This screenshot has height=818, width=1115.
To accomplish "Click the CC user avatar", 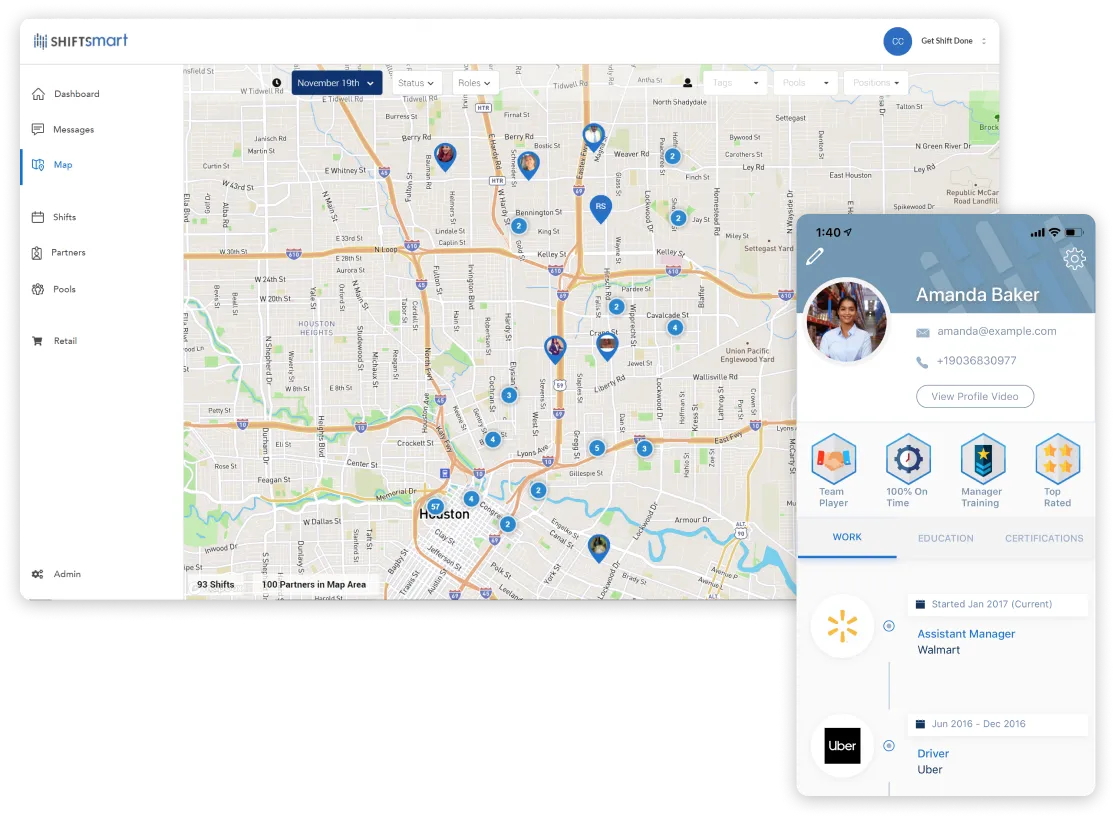I will coord(897,41).
